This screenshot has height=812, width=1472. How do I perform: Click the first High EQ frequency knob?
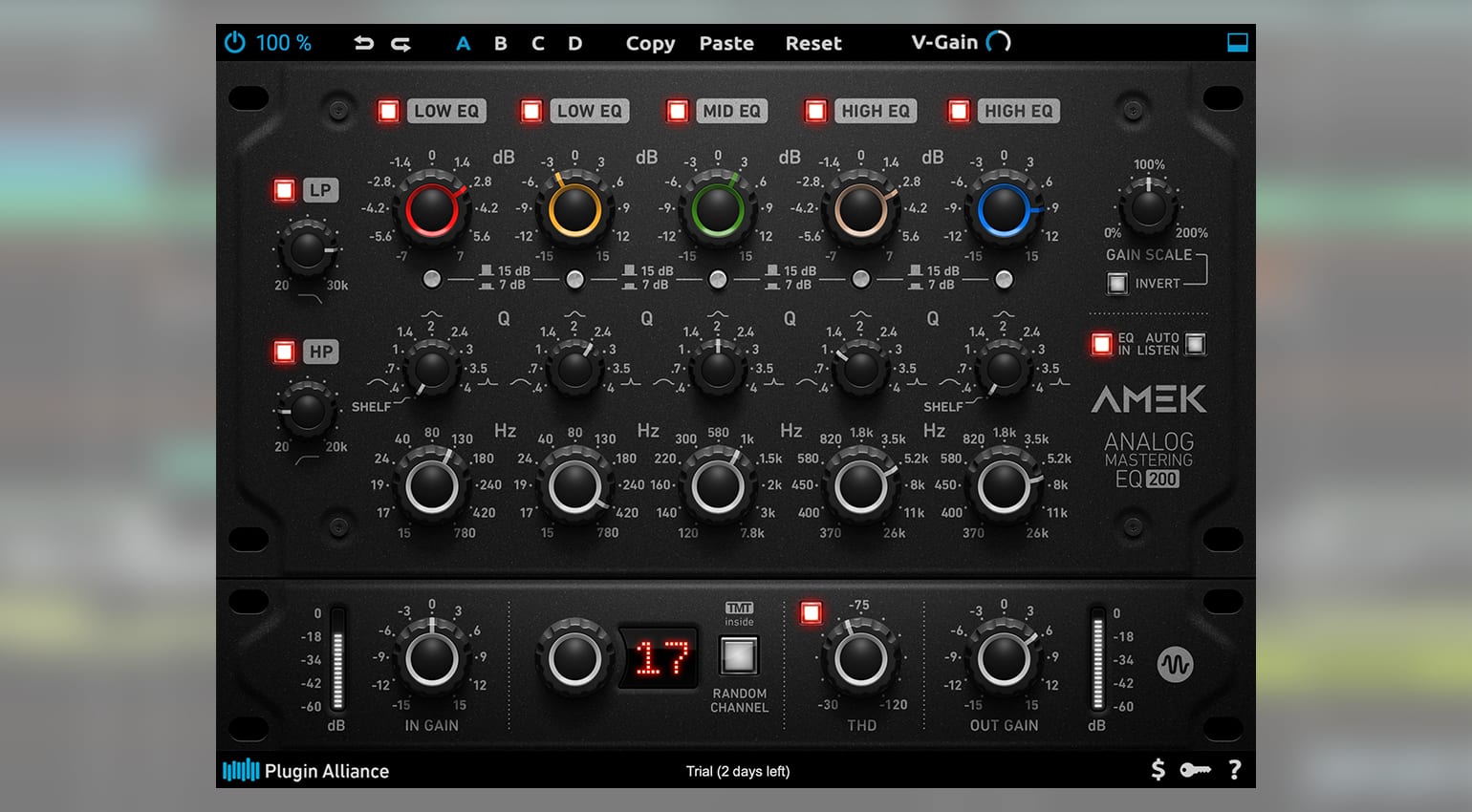pyautogui.click(x=860, y=486)
